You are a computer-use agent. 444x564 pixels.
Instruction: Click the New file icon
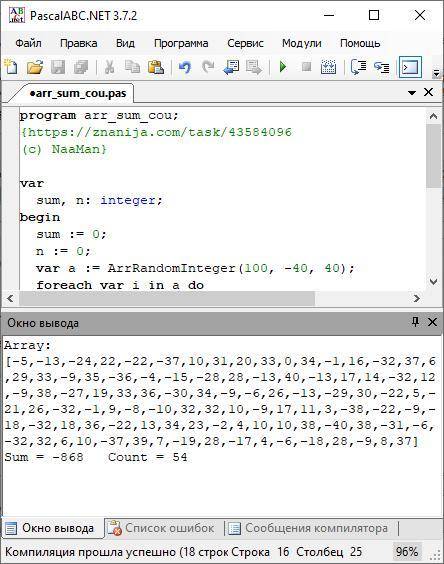[11, 67]
